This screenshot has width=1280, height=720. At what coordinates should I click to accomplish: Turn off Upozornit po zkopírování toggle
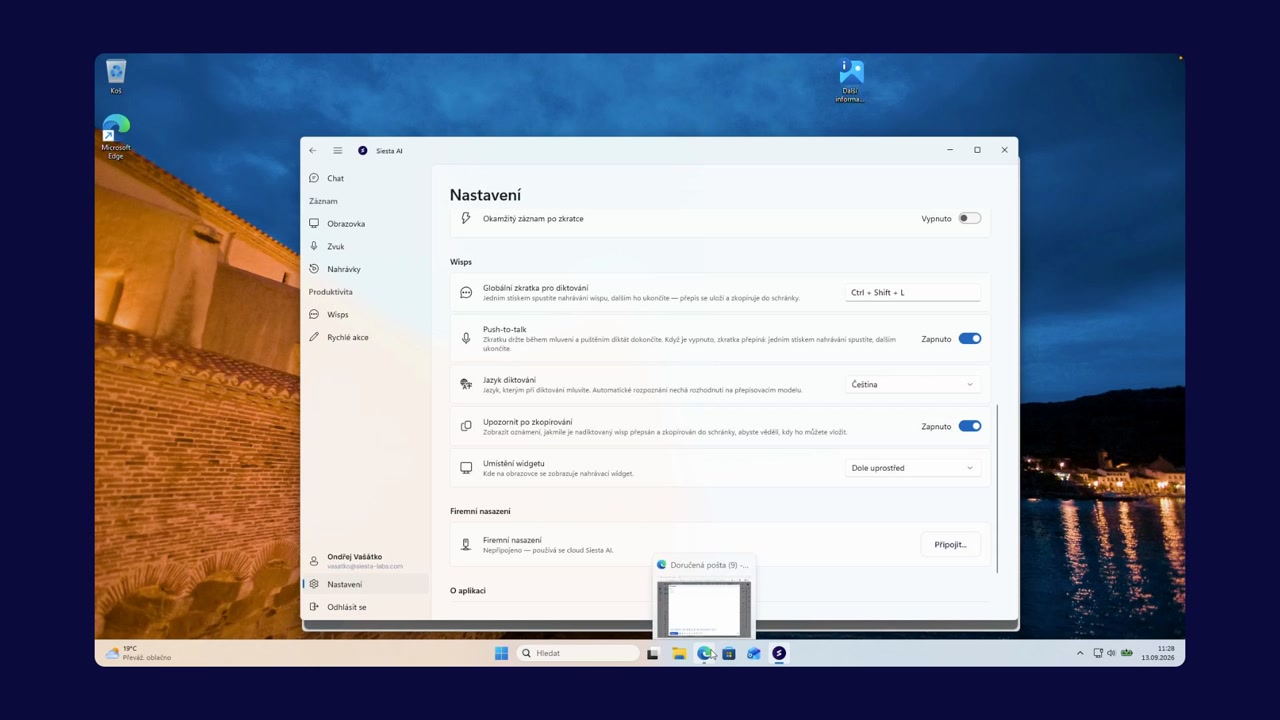coord(970,426)
